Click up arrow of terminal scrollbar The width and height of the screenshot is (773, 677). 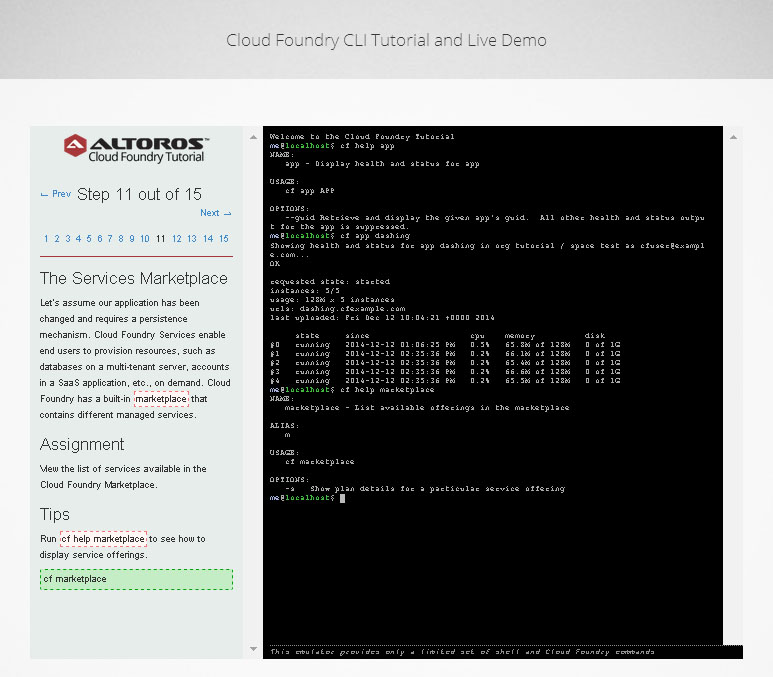(x=733, y=137)
